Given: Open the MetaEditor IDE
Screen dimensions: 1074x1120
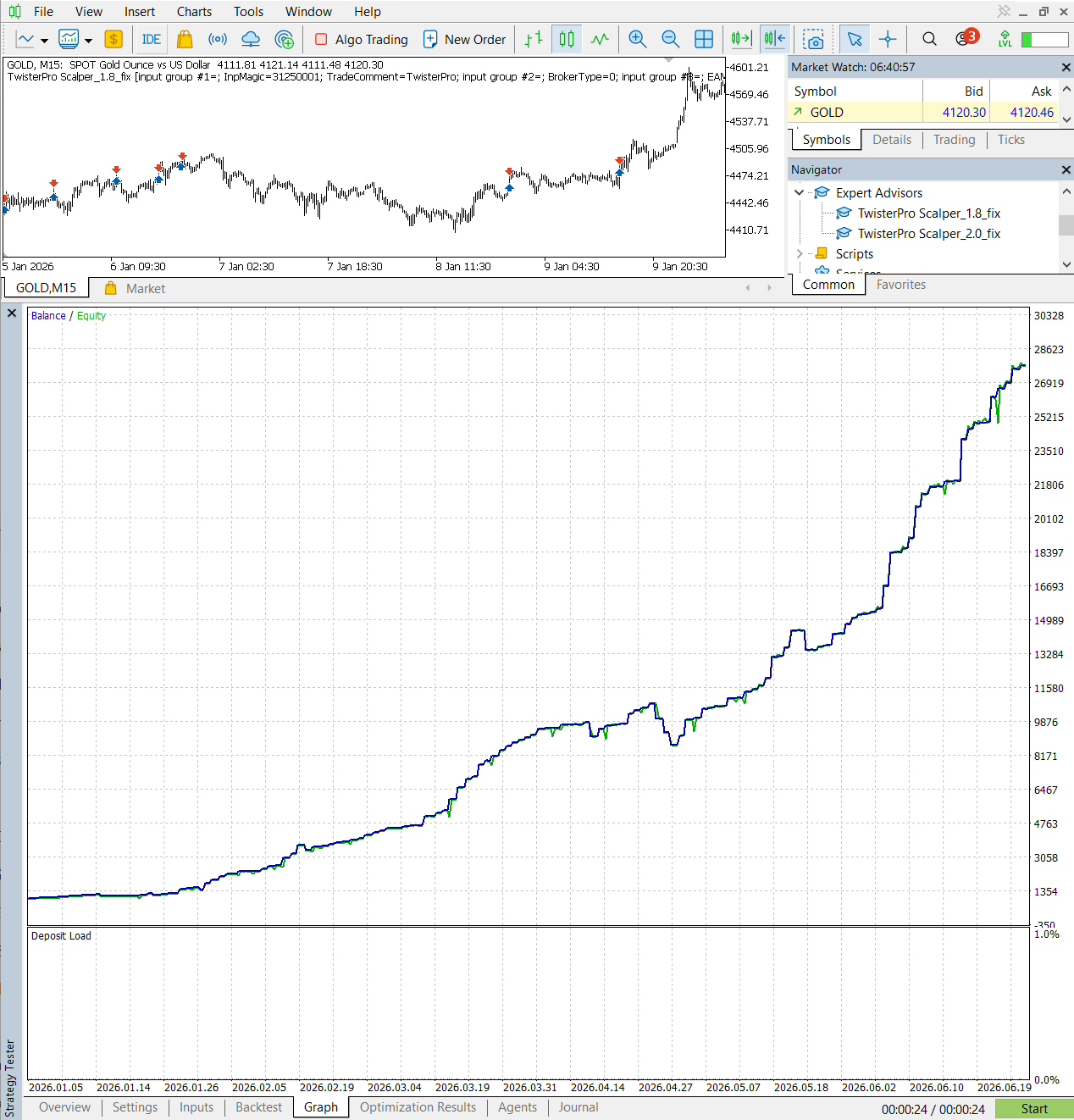Looking at the screenshot, I should pyautogui.click(x=152, y=39).
